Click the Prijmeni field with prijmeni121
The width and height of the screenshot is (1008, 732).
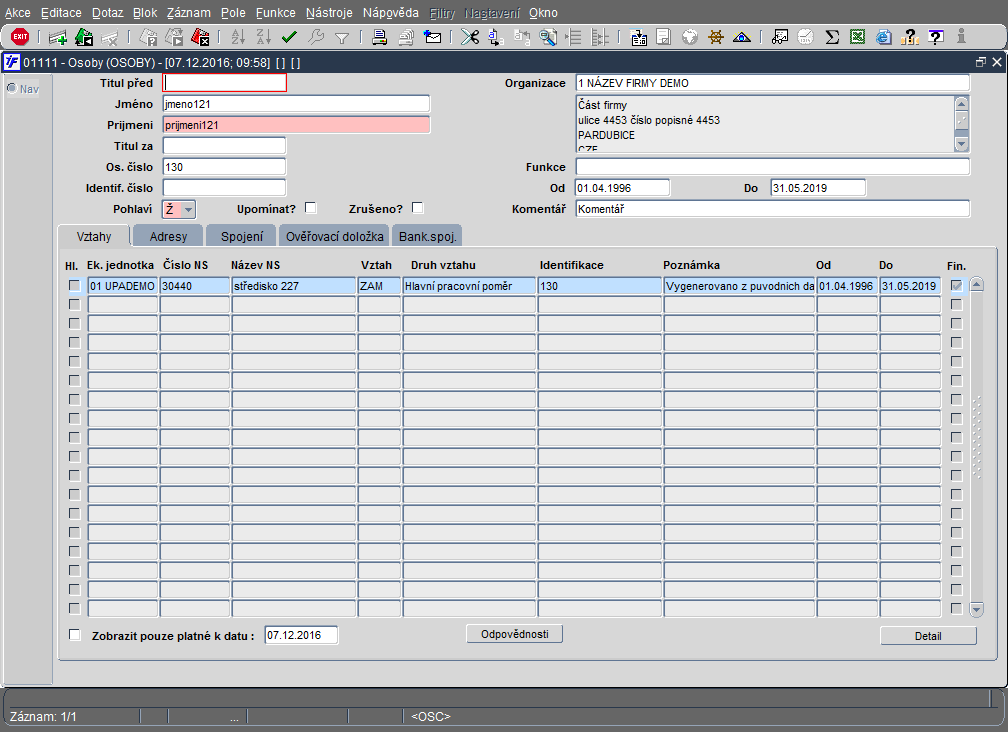(296, 125)
